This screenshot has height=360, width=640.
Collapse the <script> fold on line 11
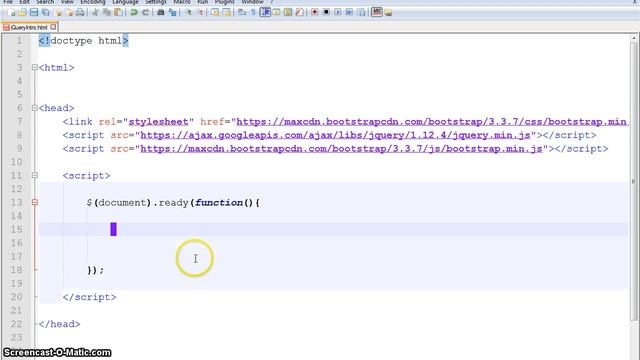pos(35,176)
